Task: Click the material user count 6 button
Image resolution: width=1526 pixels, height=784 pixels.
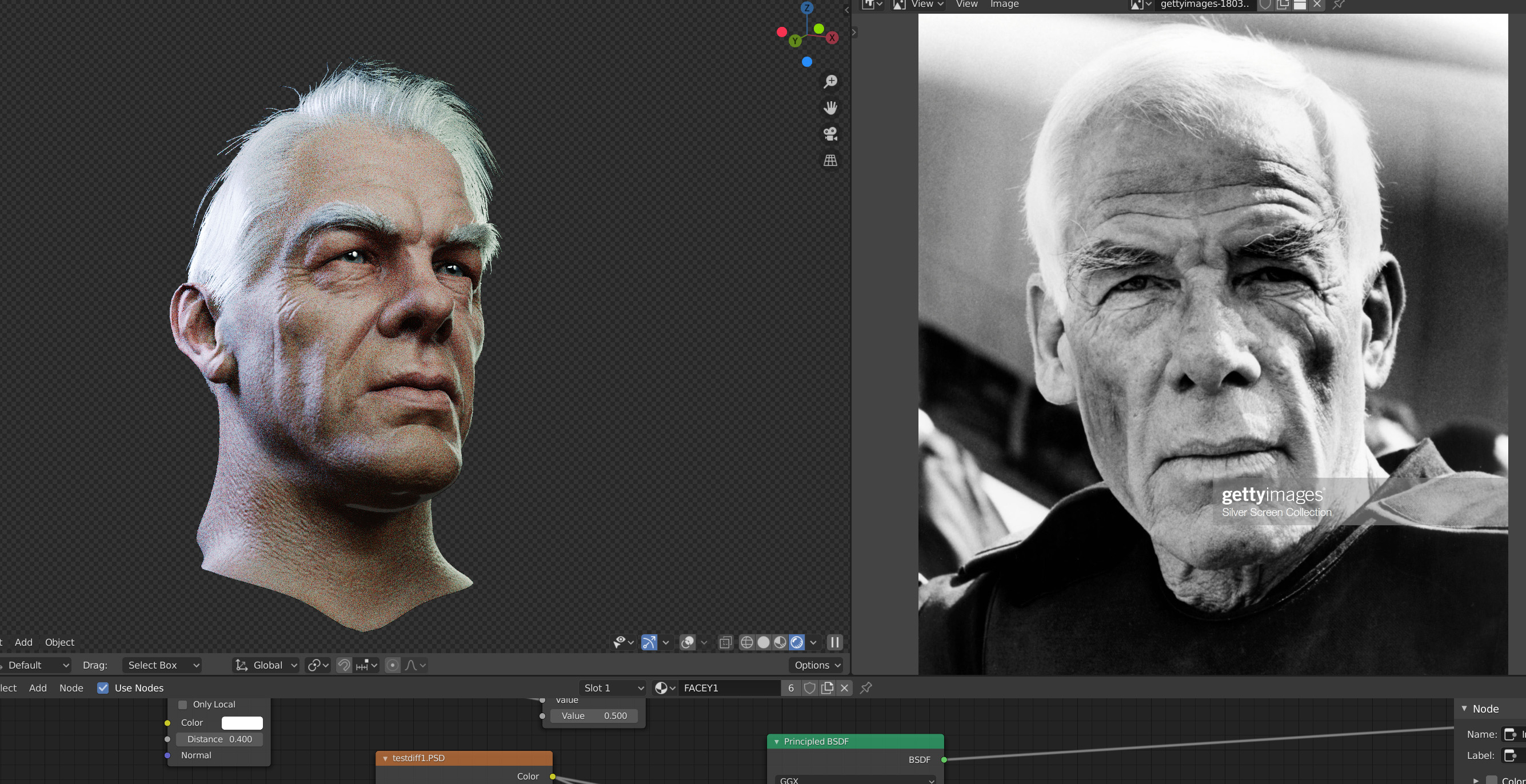Action: tap(791, 688)
